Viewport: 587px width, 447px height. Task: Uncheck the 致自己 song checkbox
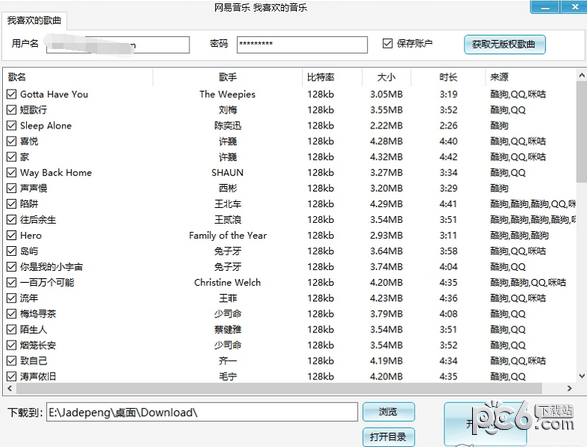[x=12, y=361]
